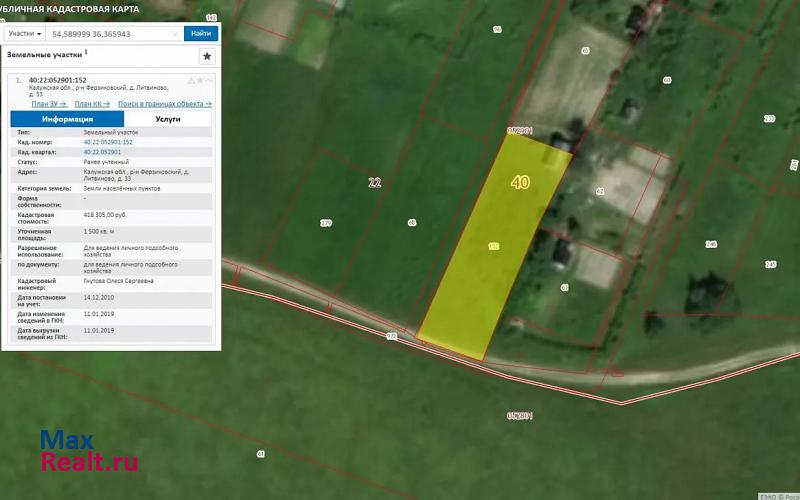Open cadastral quarter link 40:22:052901
This screenshot has height=500, width=800.
click(x=103, y=151)
